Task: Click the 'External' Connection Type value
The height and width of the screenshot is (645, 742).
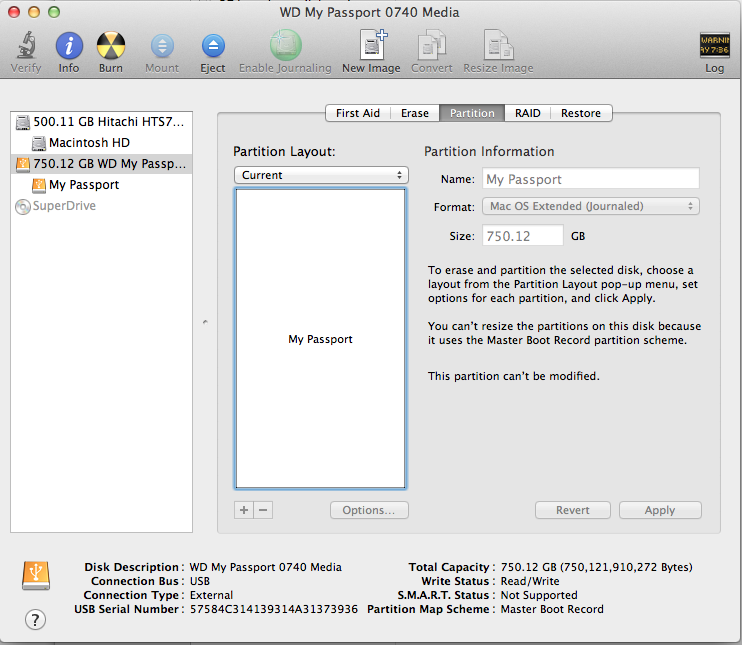Action: click(212, 595)
